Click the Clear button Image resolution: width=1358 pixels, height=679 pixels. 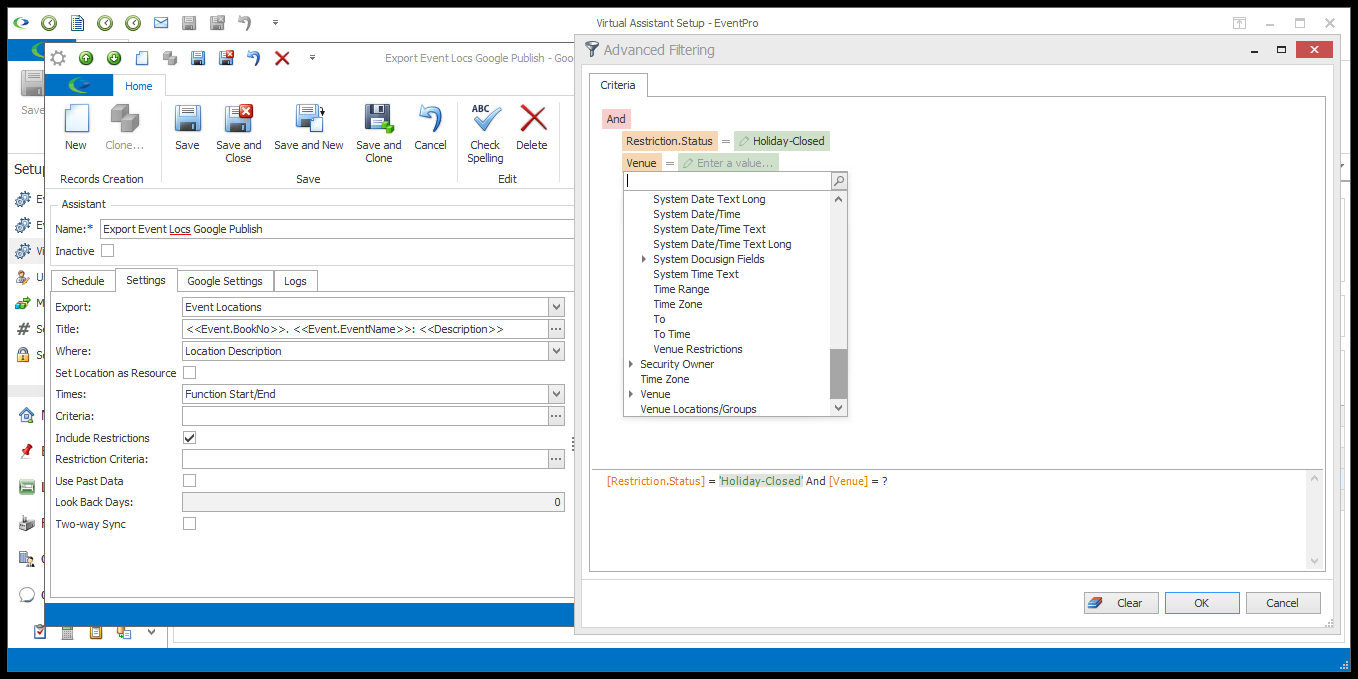click(1121, 603)
